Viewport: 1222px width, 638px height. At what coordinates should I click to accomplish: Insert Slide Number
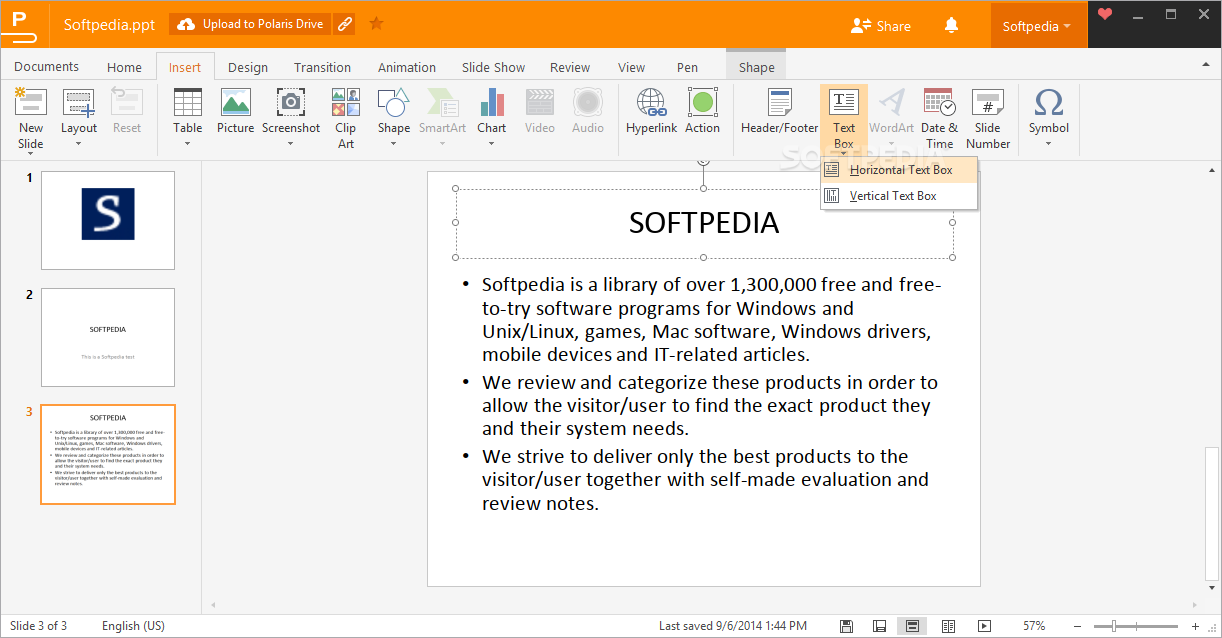click(988, 118)
